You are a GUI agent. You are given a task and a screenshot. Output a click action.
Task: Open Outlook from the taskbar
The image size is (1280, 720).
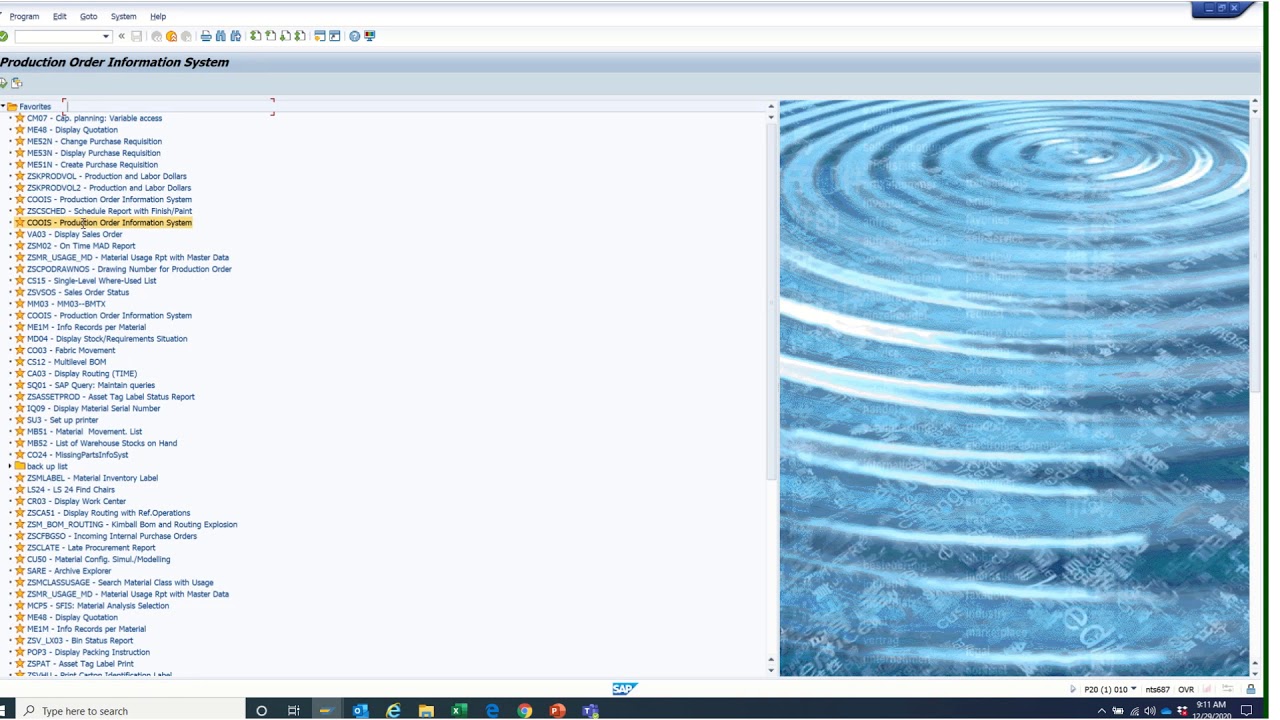(x=360, y=711)
